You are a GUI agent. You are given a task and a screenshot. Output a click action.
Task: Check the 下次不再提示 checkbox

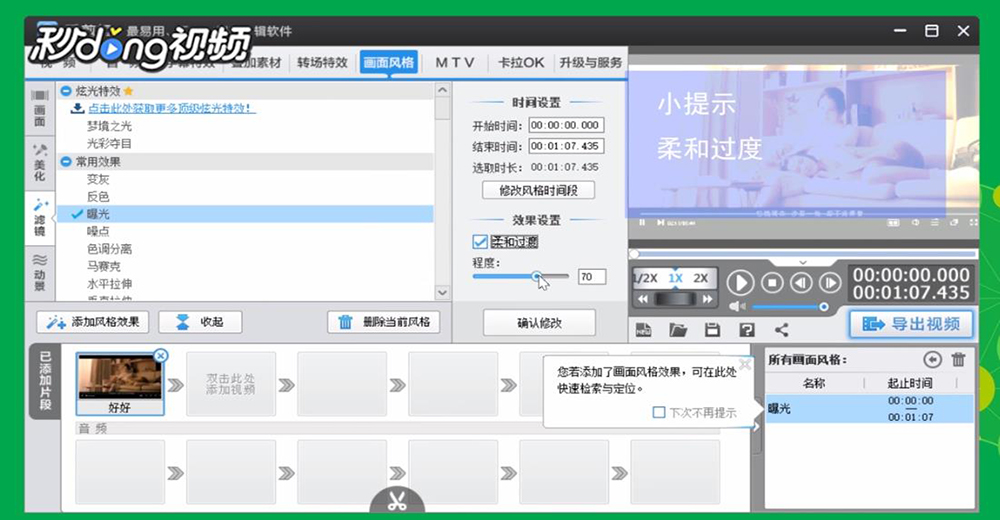(x=659, y=413)
